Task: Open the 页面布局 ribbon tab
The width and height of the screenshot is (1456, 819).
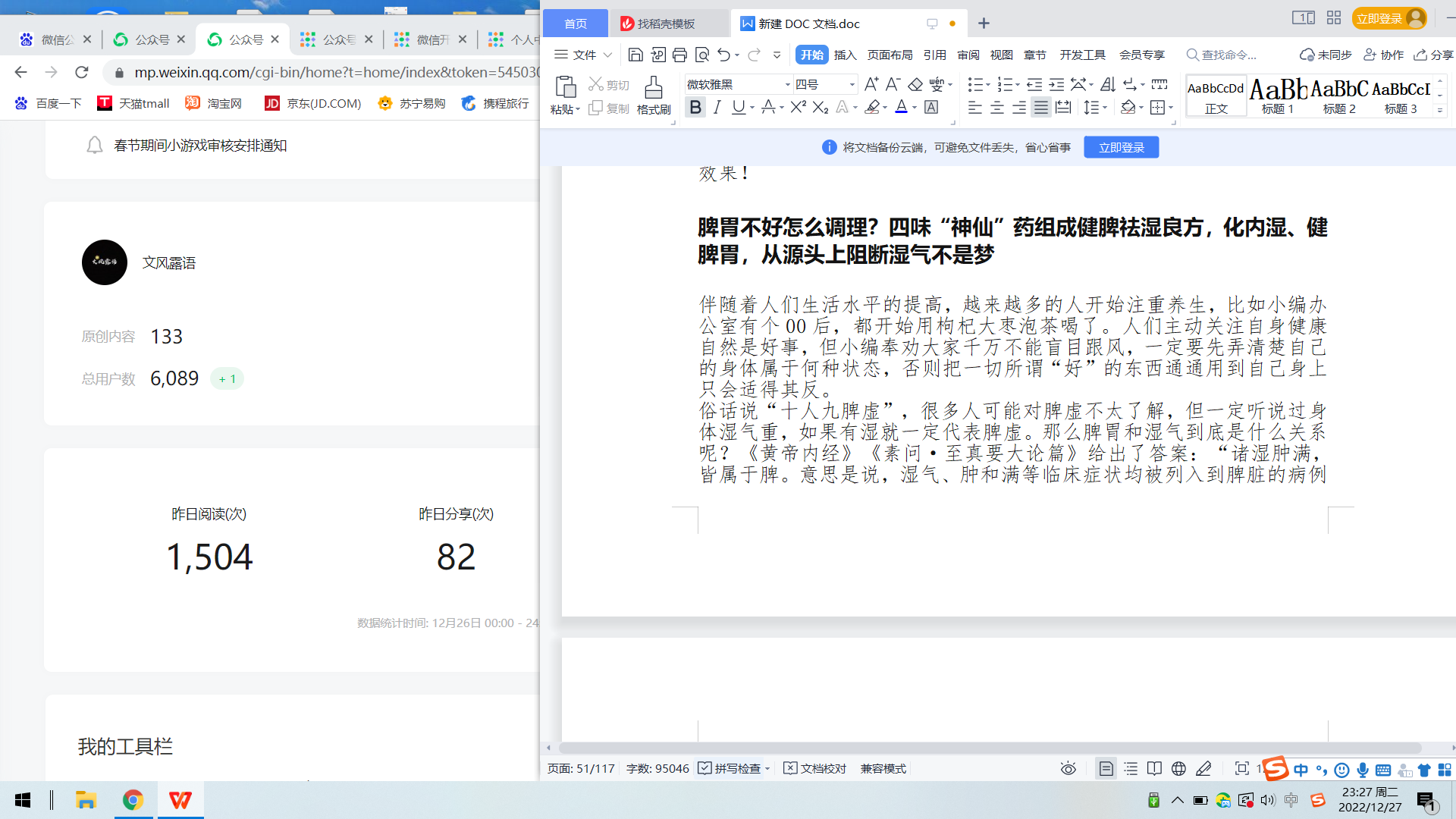Action: pos(890,55)
